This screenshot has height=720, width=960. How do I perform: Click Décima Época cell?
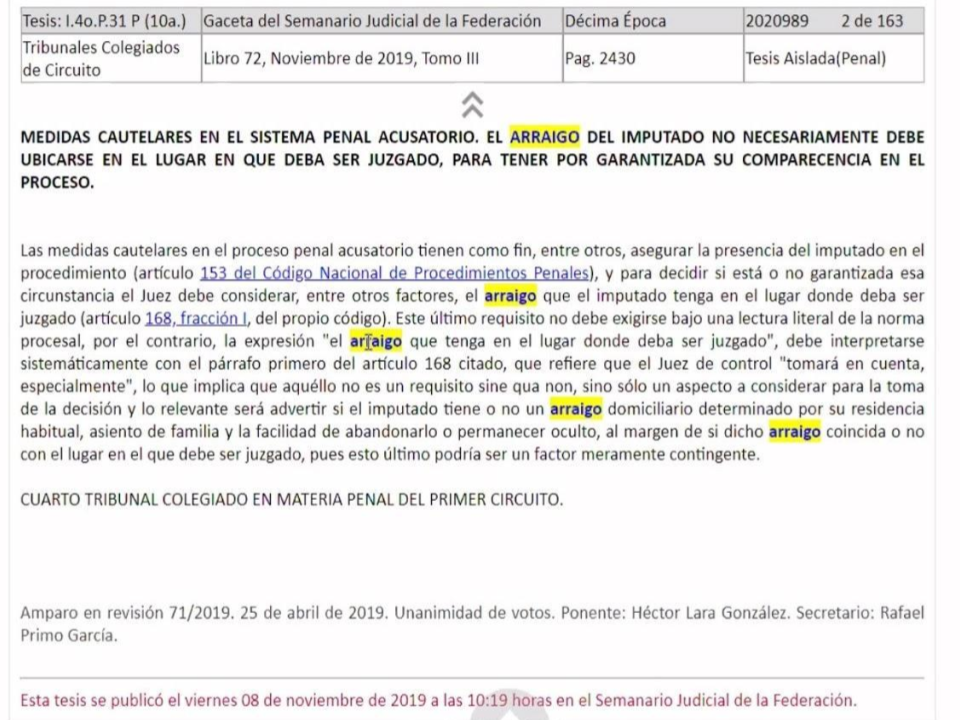pyautogui.click(x=653, y=21)
